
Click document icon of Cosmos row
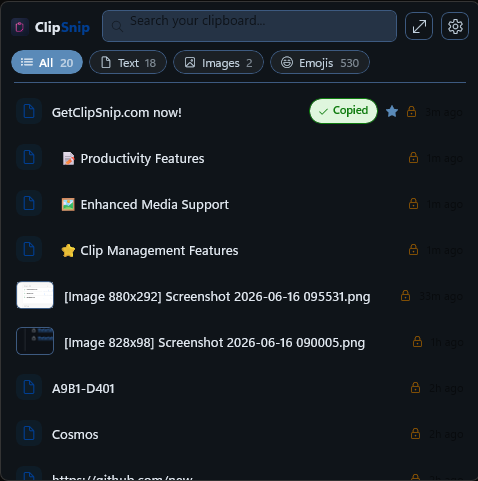coord(29,433)
